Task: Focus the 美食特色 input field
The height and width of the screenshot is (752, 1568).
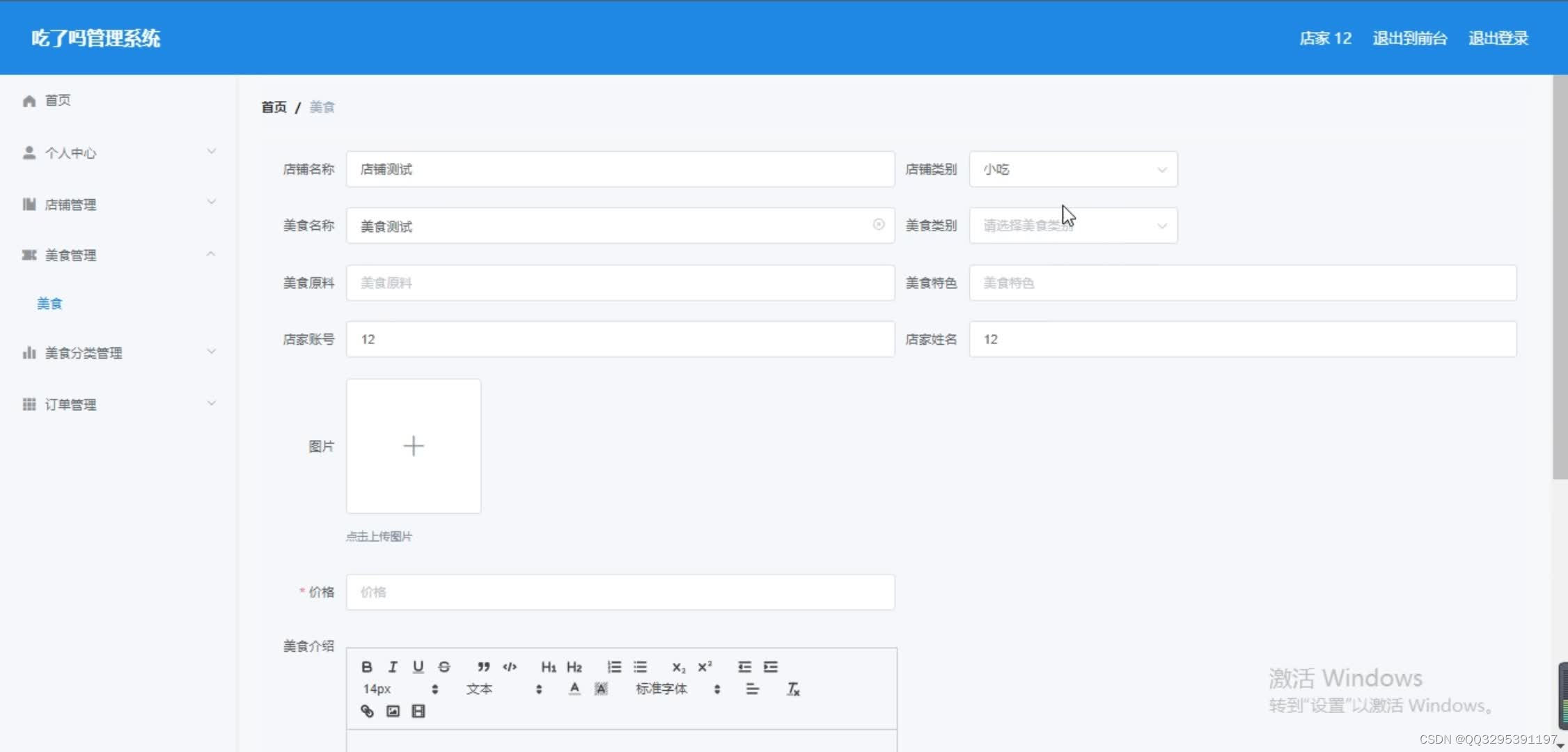Action: [x=1243, y=283]
